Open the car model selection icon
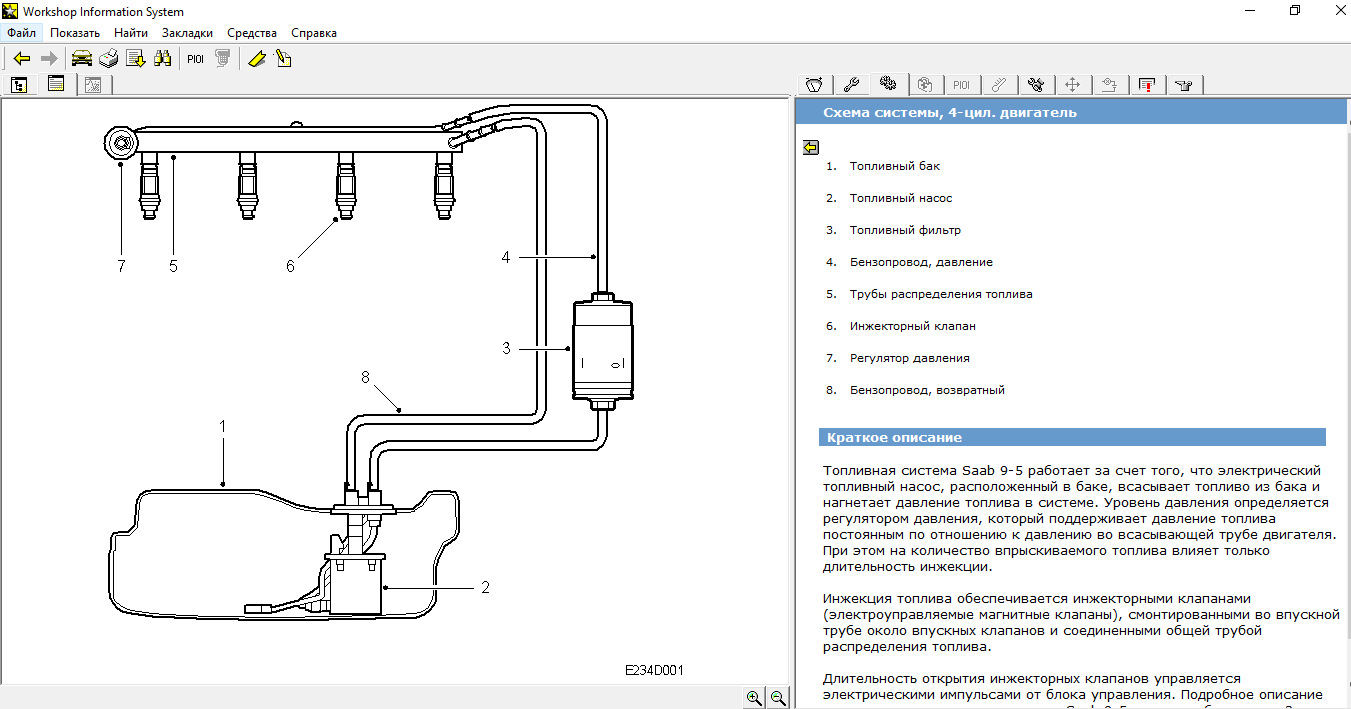The width and height of the screenshot is (1351, 709). [82, 59]
